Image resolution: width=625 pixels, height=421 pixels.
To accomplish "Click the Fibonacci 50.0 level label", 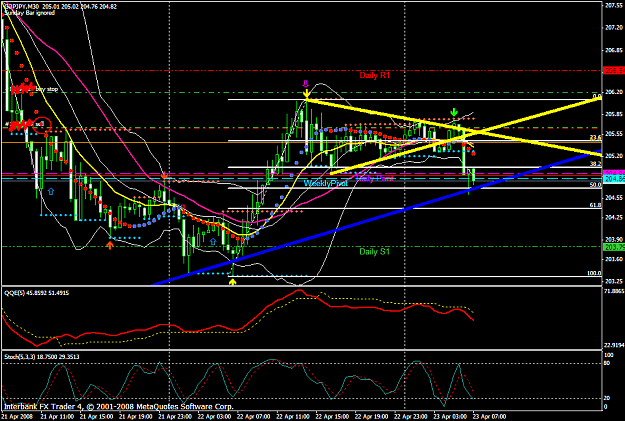I will [x=596, y=185].
